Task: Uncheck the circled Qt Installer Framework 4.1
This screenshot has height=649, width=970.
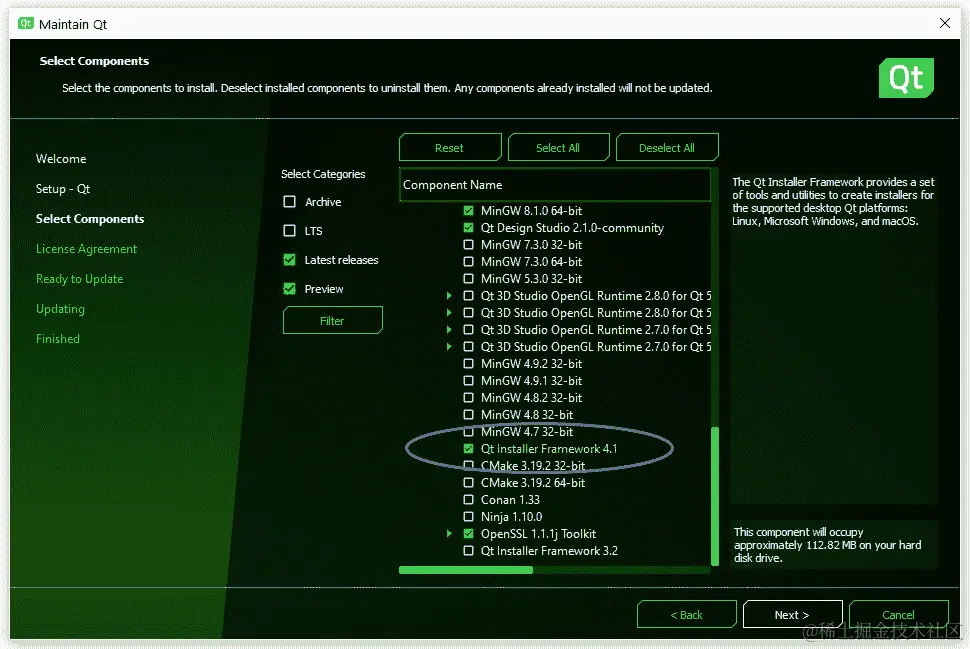Action: (467, 448)
